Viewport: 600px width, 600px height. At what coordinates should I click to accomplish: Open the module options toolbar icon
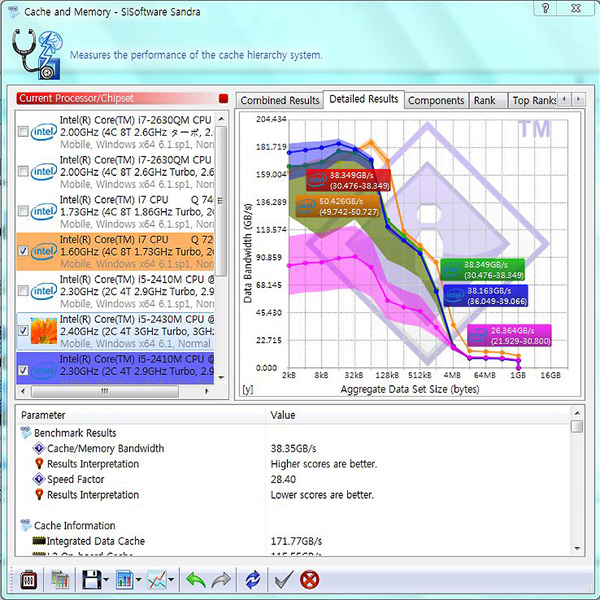coord(28,580)
